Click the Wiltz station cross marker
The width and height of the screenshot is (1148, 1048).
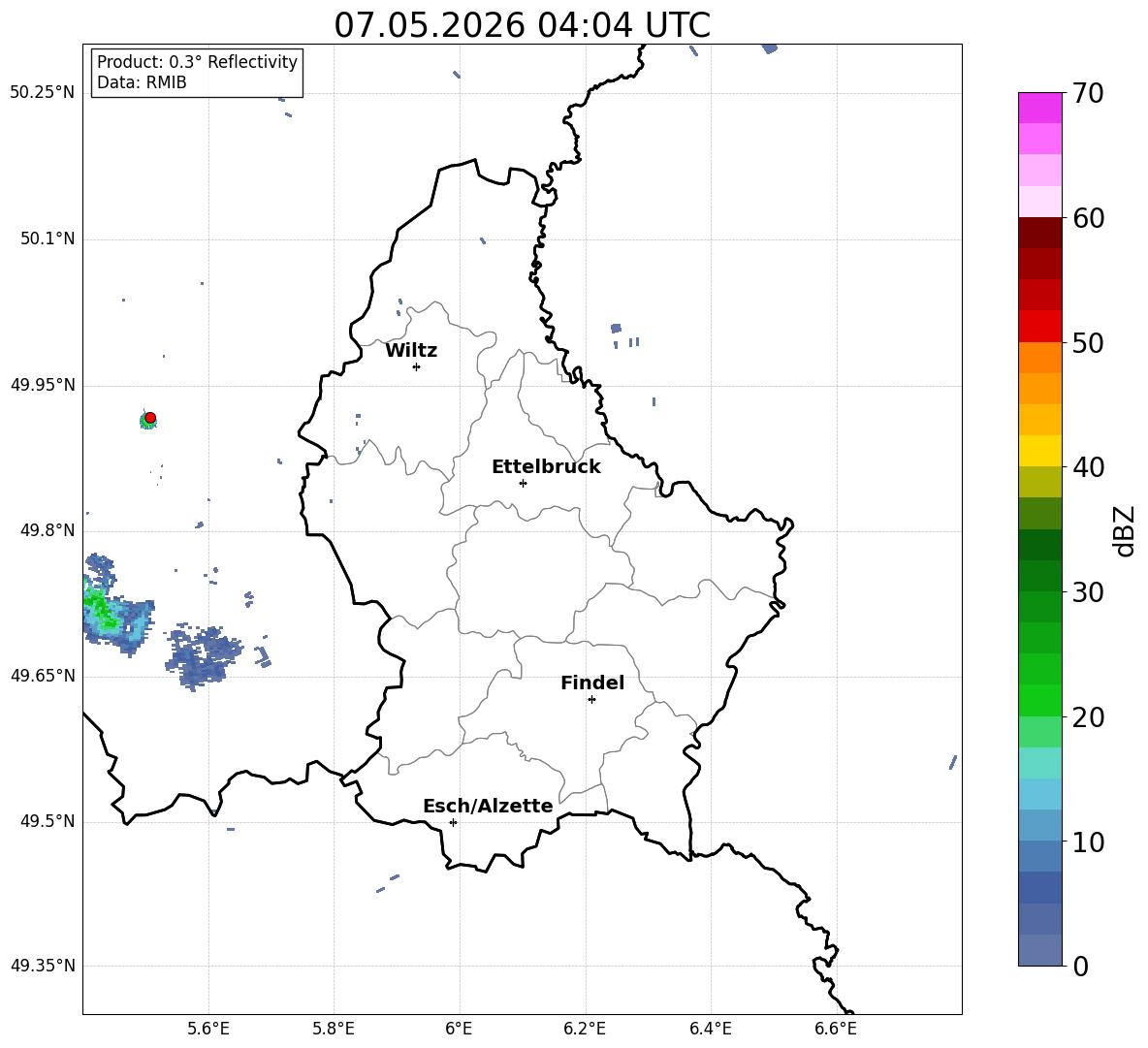tap(417, 366)
